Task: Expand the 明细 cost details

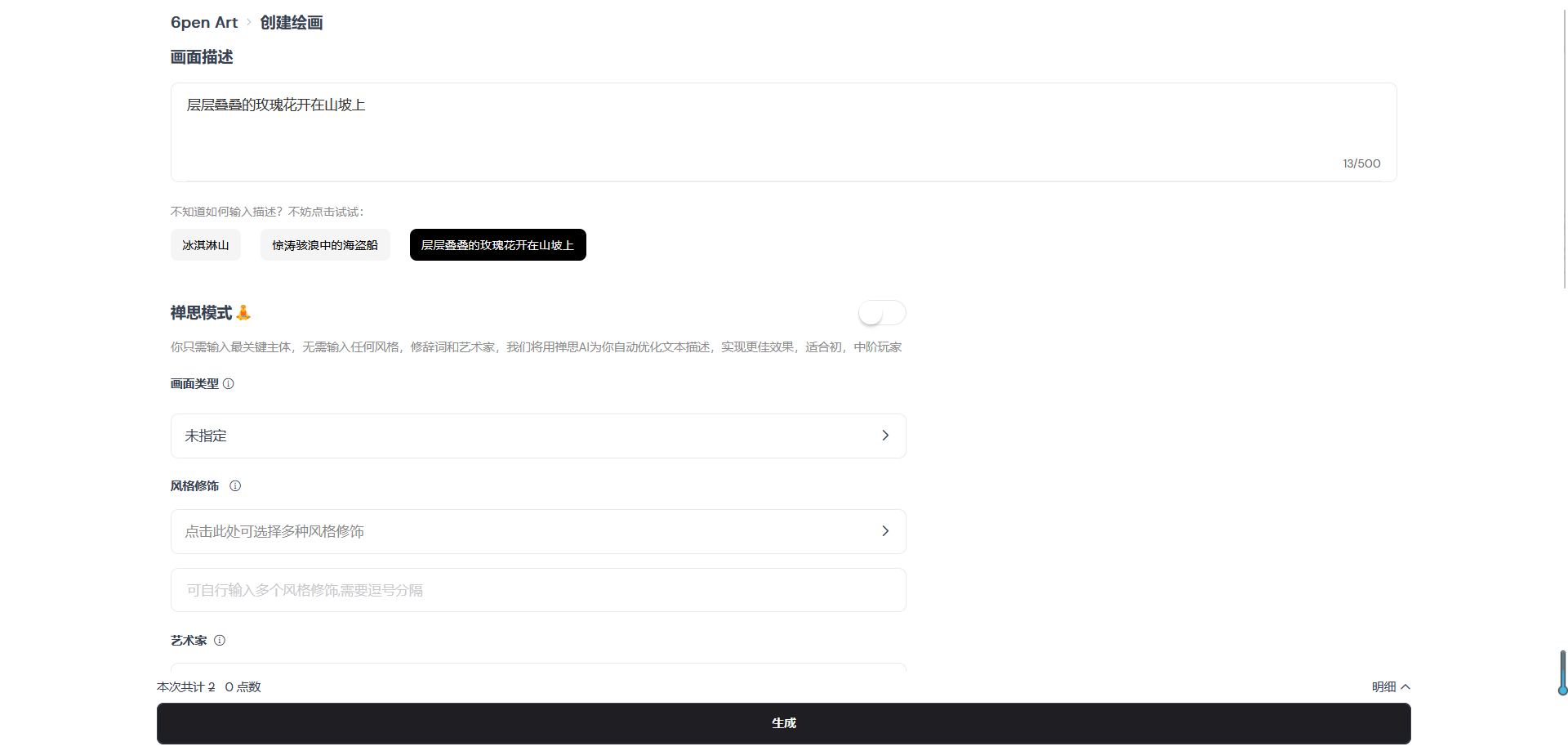Action: click(x=1391, y=686)
